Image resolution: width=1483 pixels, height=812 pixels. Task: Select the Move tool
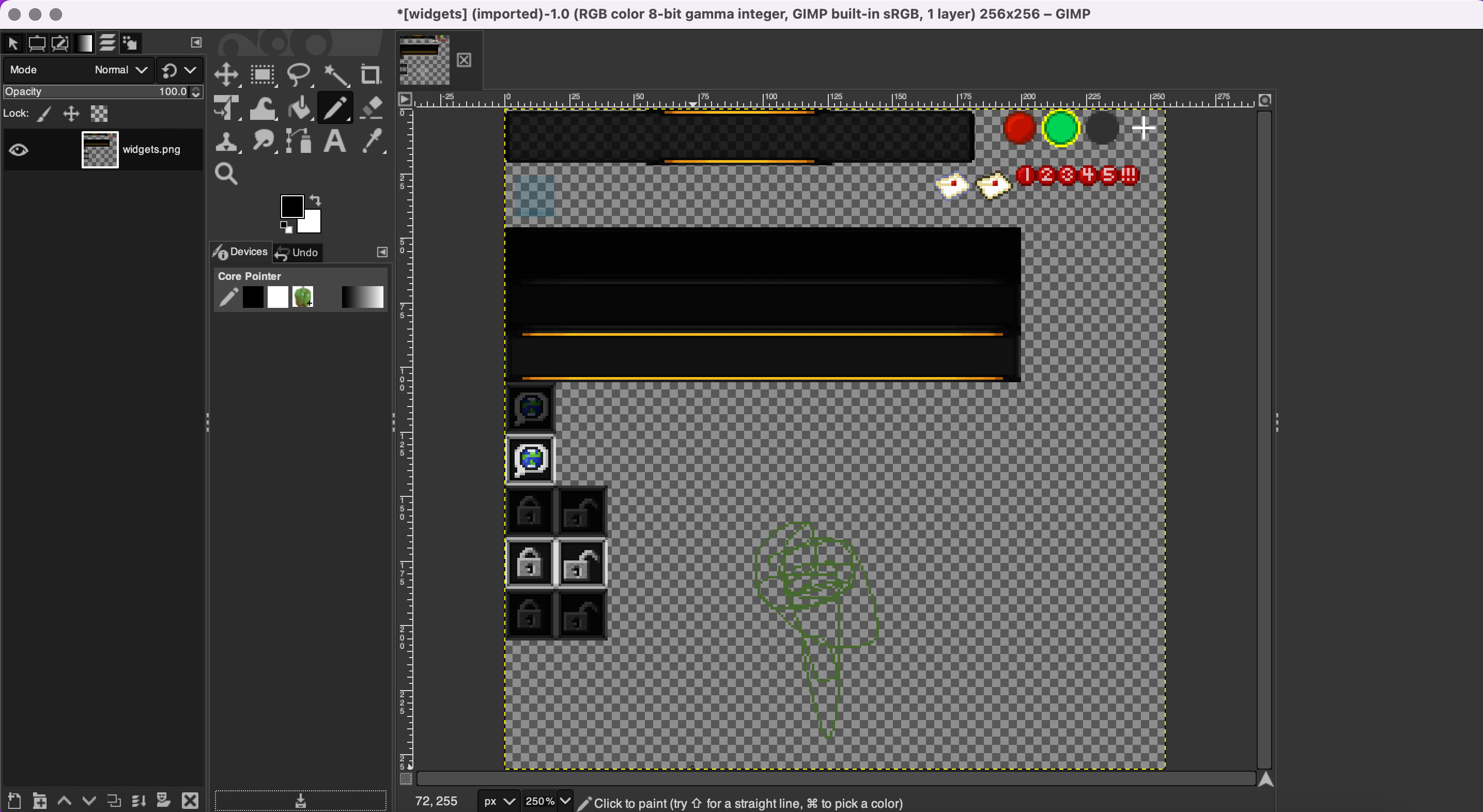[226, 75]
